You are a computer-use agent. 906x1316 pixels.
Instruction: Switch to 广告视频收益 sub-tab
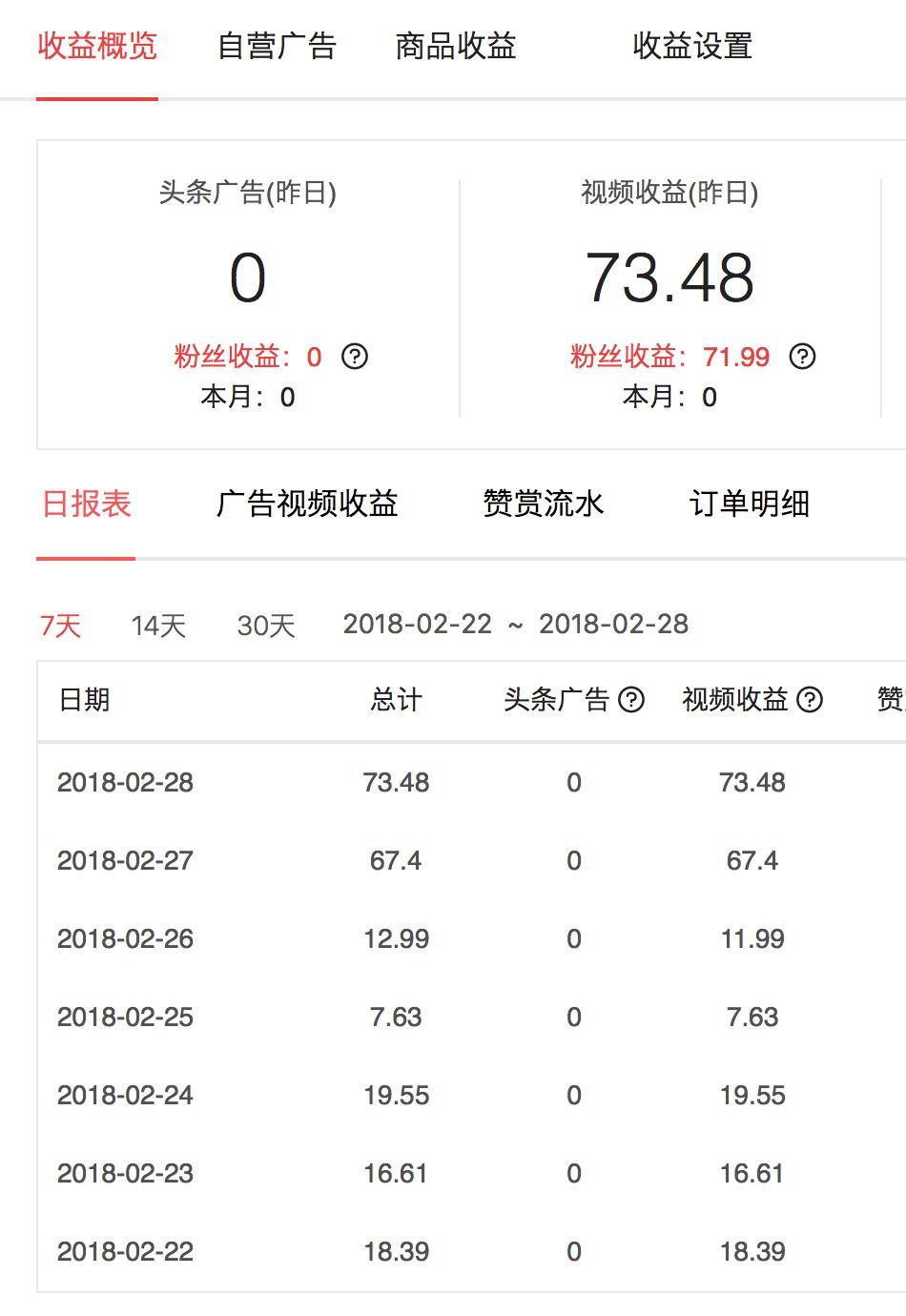[307, 504]
